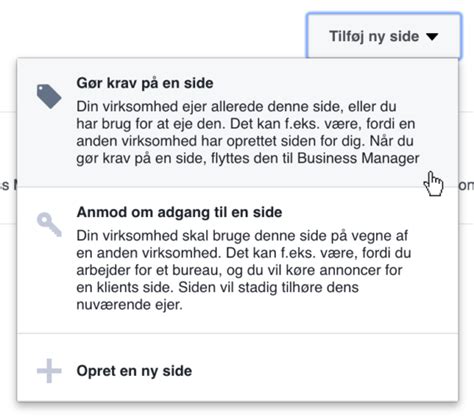This screenshot has width=474, height=417.
Task: Click the plus icon for new page
Action: click(x=49, y=371)
